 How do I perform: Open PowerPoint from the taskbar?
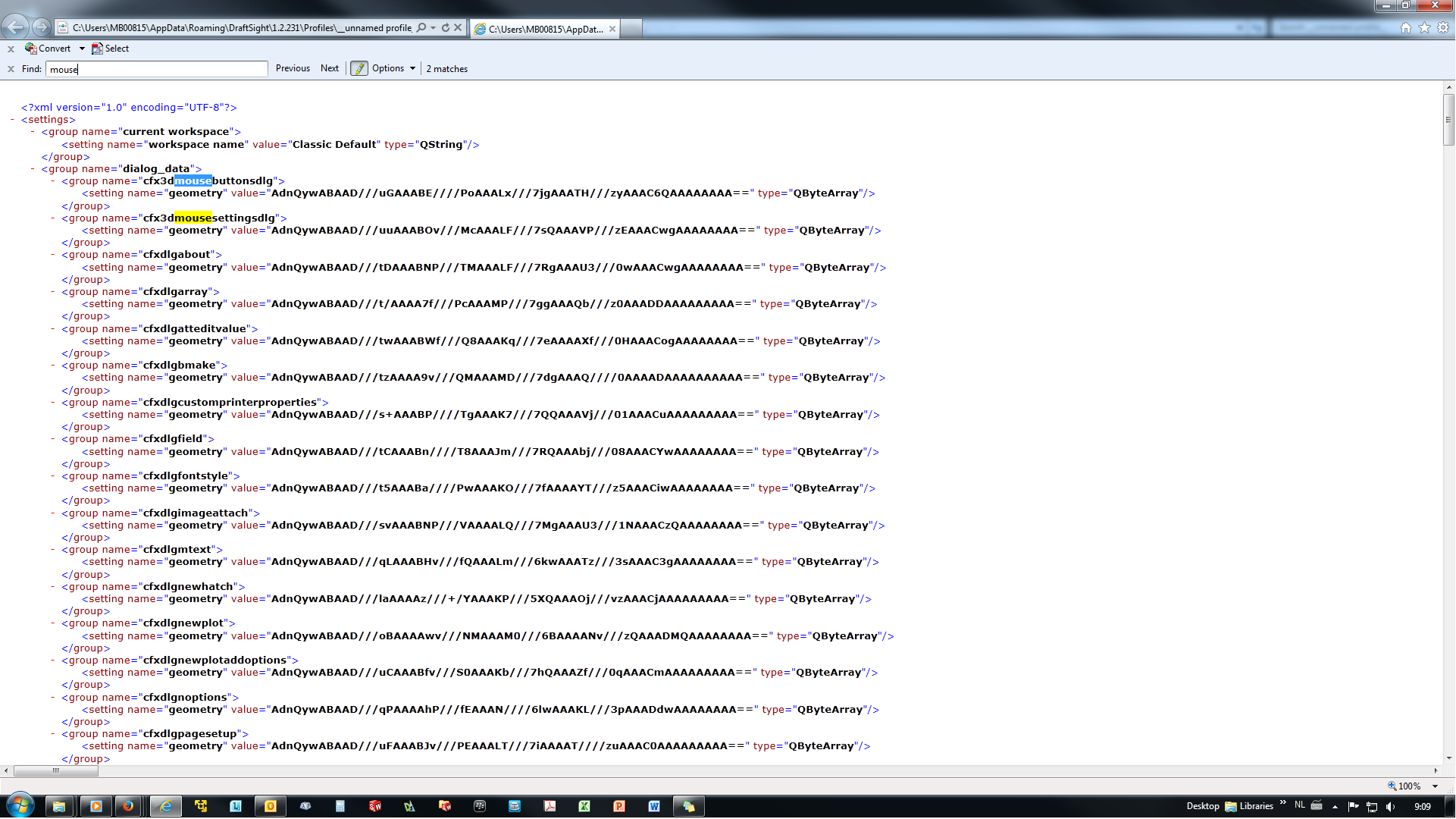coord(619,806)
